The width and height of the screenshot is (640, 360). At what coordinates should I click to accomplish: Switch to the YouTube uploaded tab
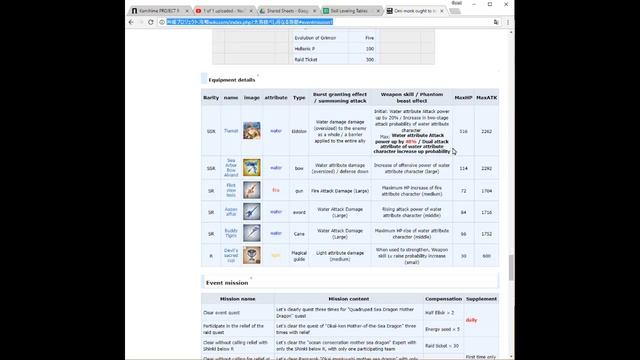coord(223,11)
